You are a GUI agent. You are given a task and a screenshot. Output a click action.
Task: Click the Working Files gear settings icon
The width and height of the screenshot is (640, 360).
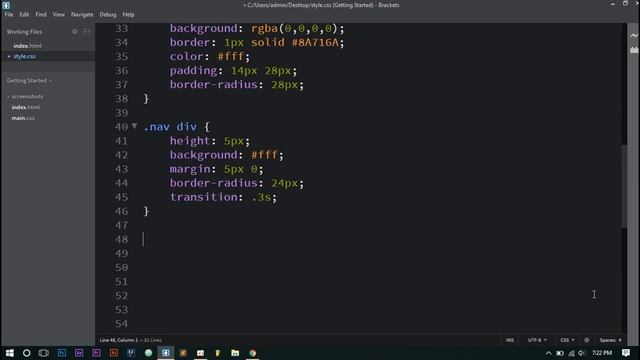pos(75,31)
